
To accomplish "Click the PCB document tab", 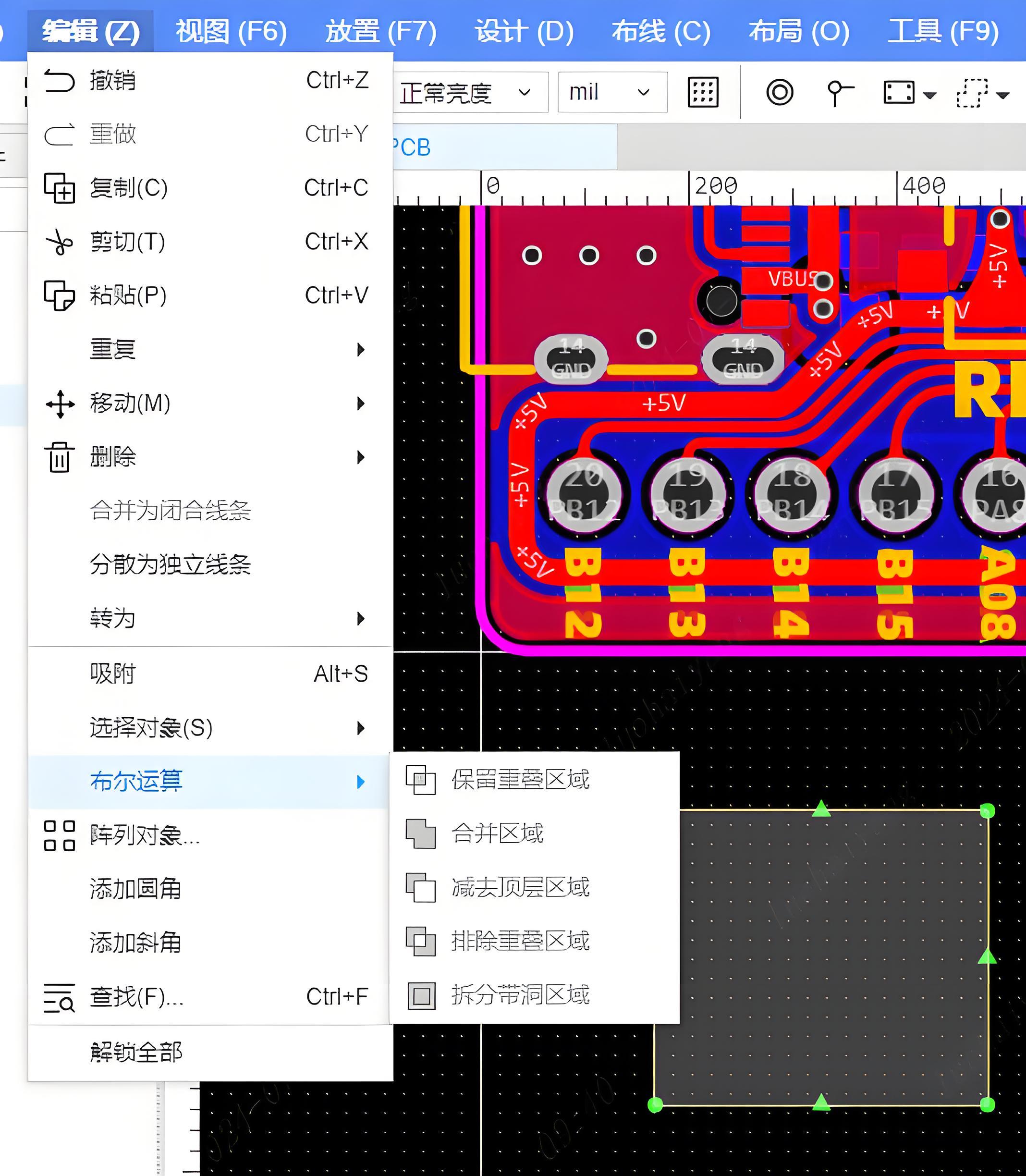I will [x=412, y=147].
